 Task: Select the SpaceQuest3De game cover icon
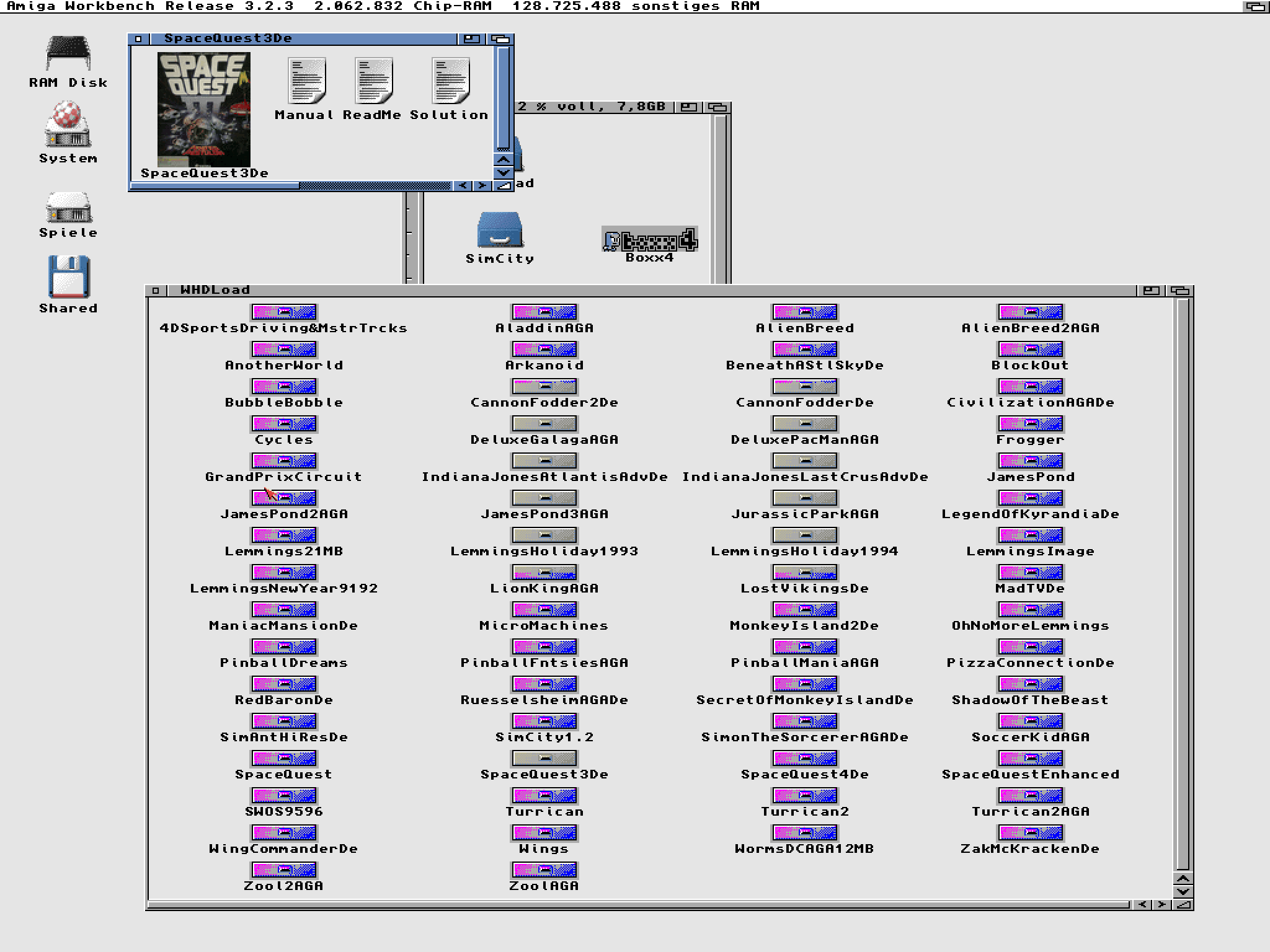pyautogui.click(x=204, y=109)
